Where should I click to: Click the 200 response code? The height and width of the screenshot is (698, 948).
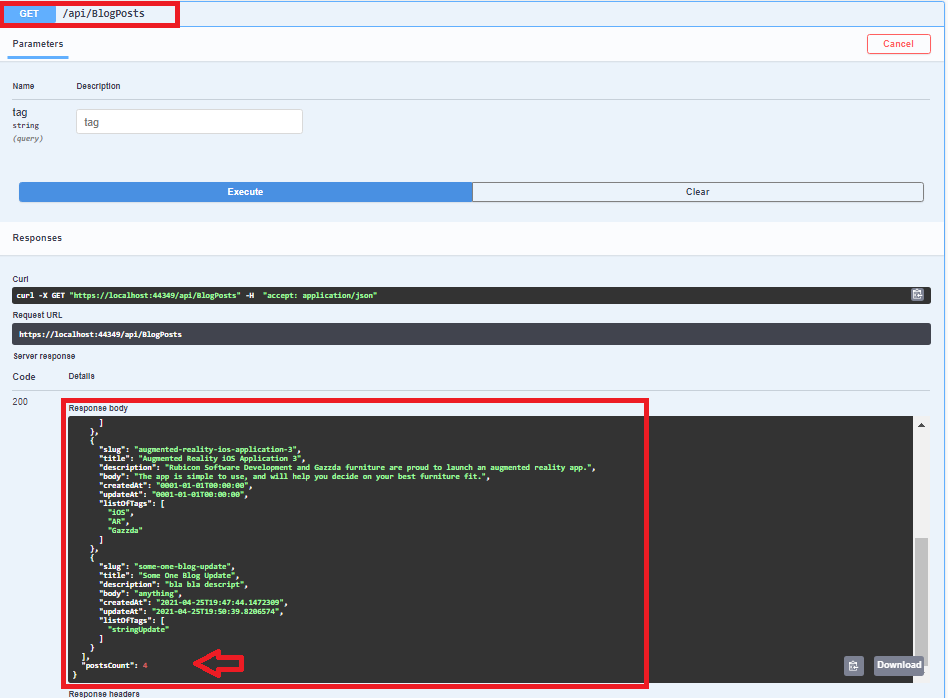20,402
